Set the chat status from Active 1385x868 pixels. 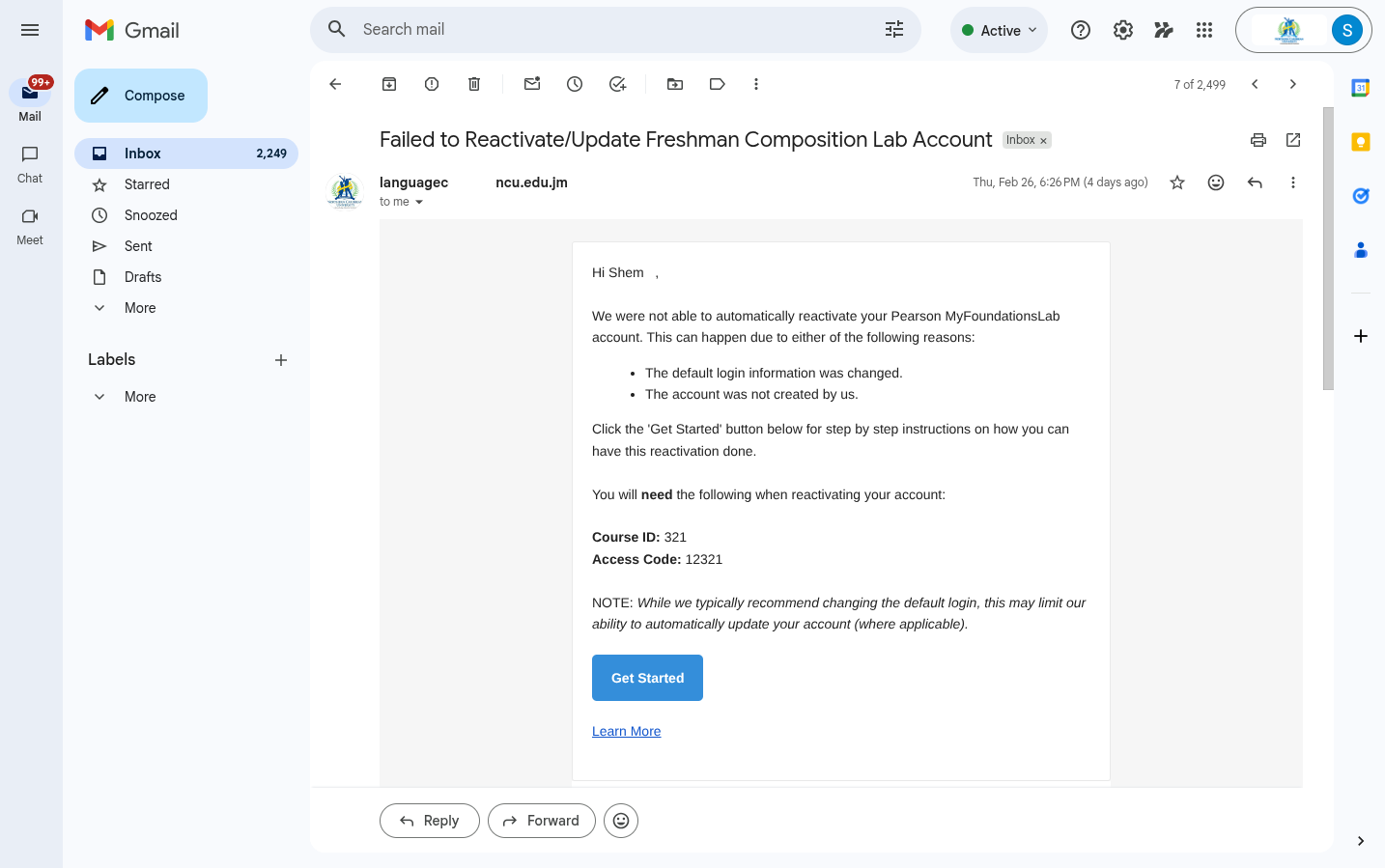(999, 30)
